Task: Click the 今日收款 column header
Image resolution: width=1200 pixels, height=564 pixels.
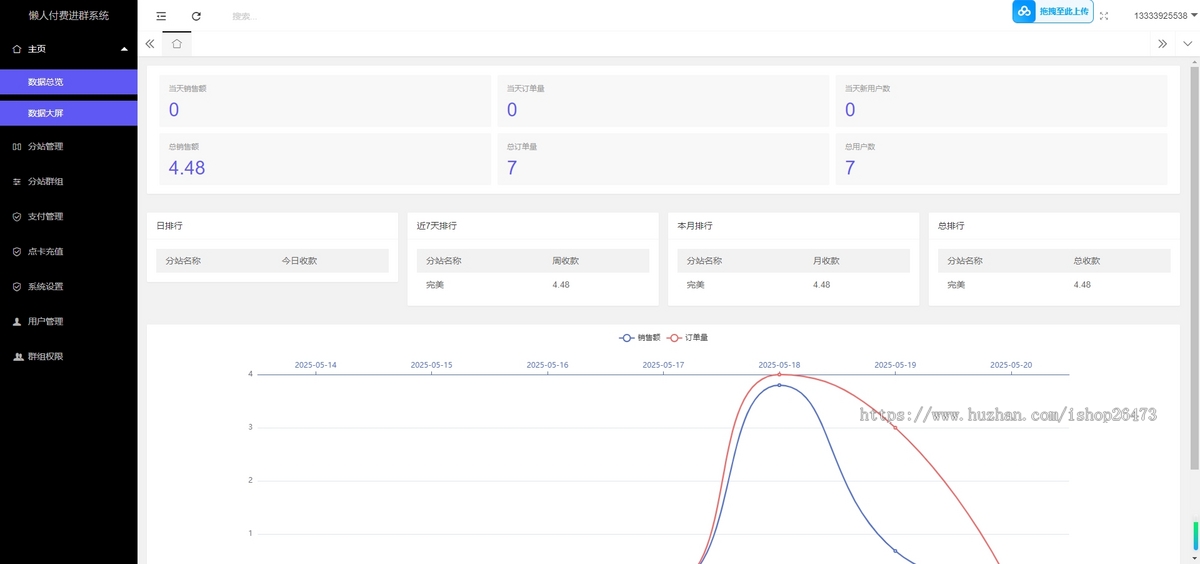Action: [299, 261]
